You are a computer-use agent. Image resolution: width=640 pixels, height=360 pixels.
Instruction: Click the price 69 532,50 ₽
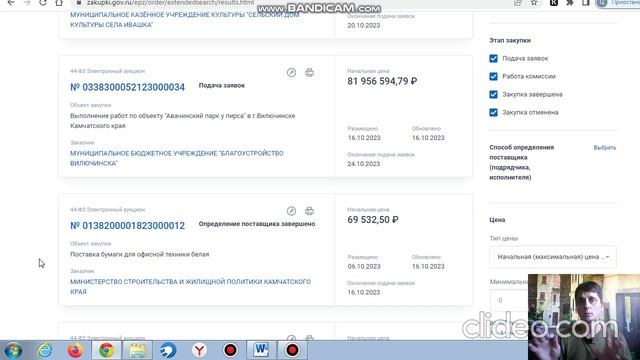coord(373,220)
